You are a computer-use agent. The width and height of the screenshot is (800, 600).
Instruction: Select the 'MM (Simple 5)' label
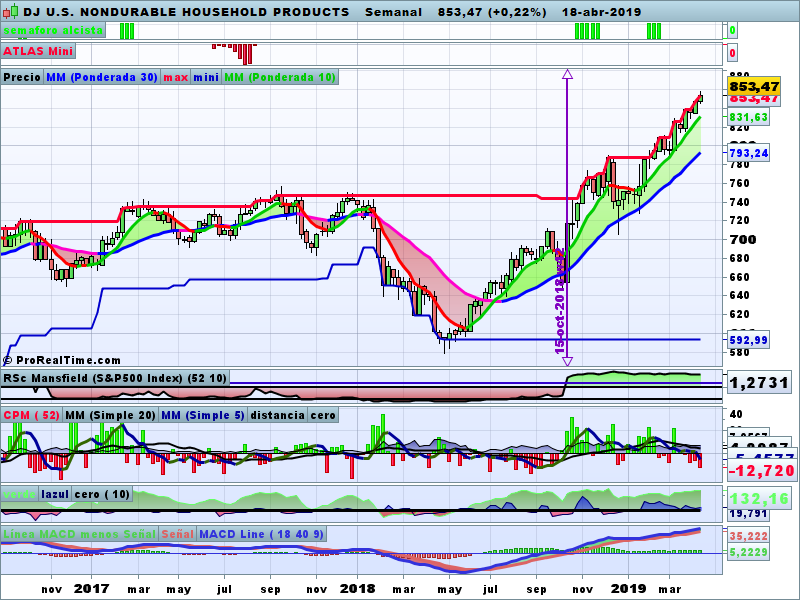203,415
